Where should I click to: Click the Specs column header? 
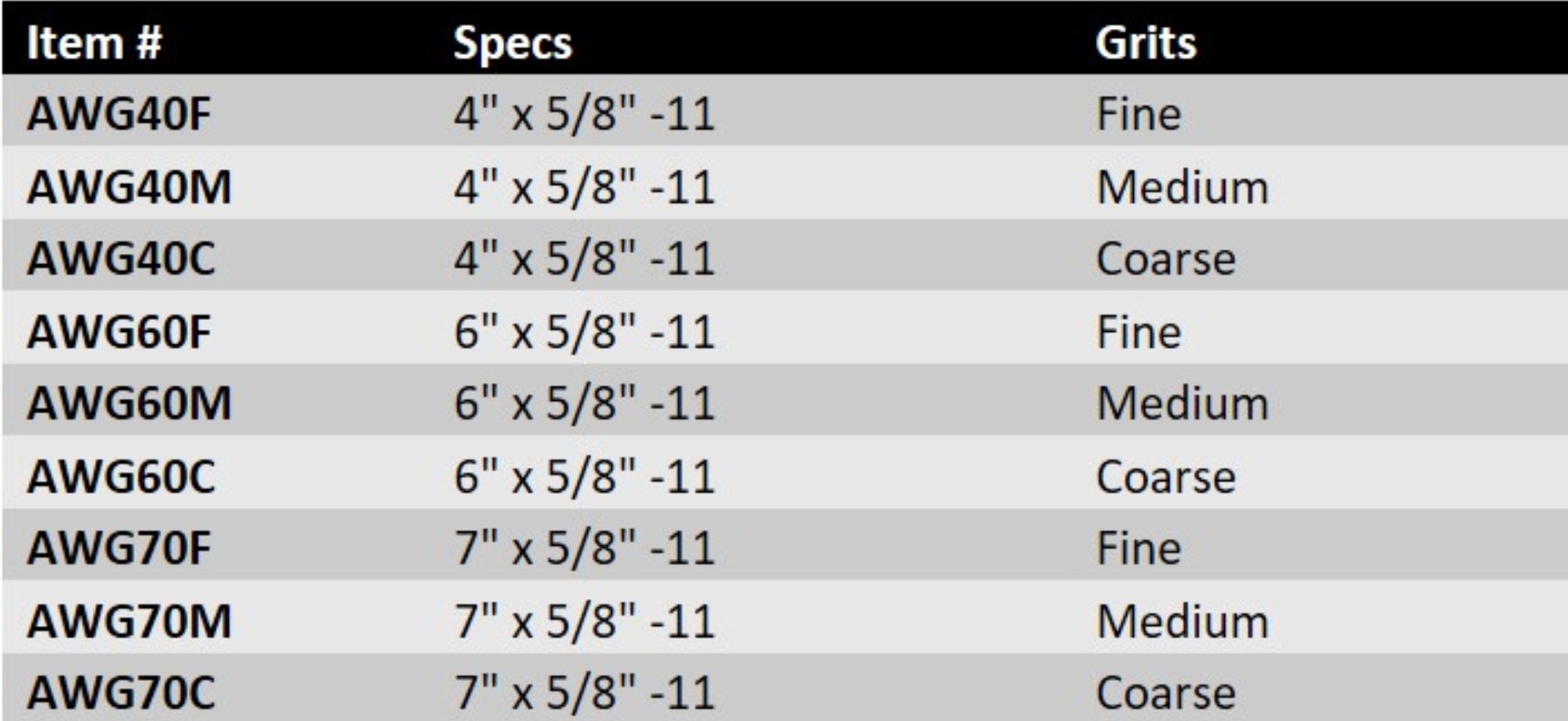512,43
